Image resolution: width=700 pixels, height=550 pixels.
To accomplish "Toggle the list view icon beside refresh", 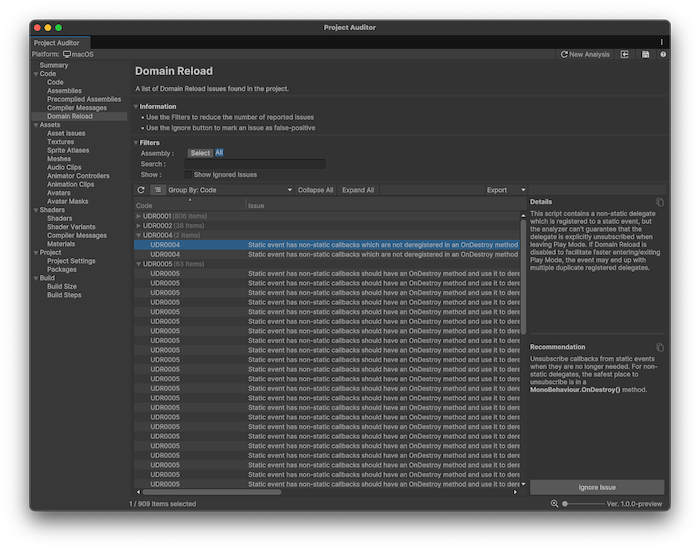I will (158, 189).
